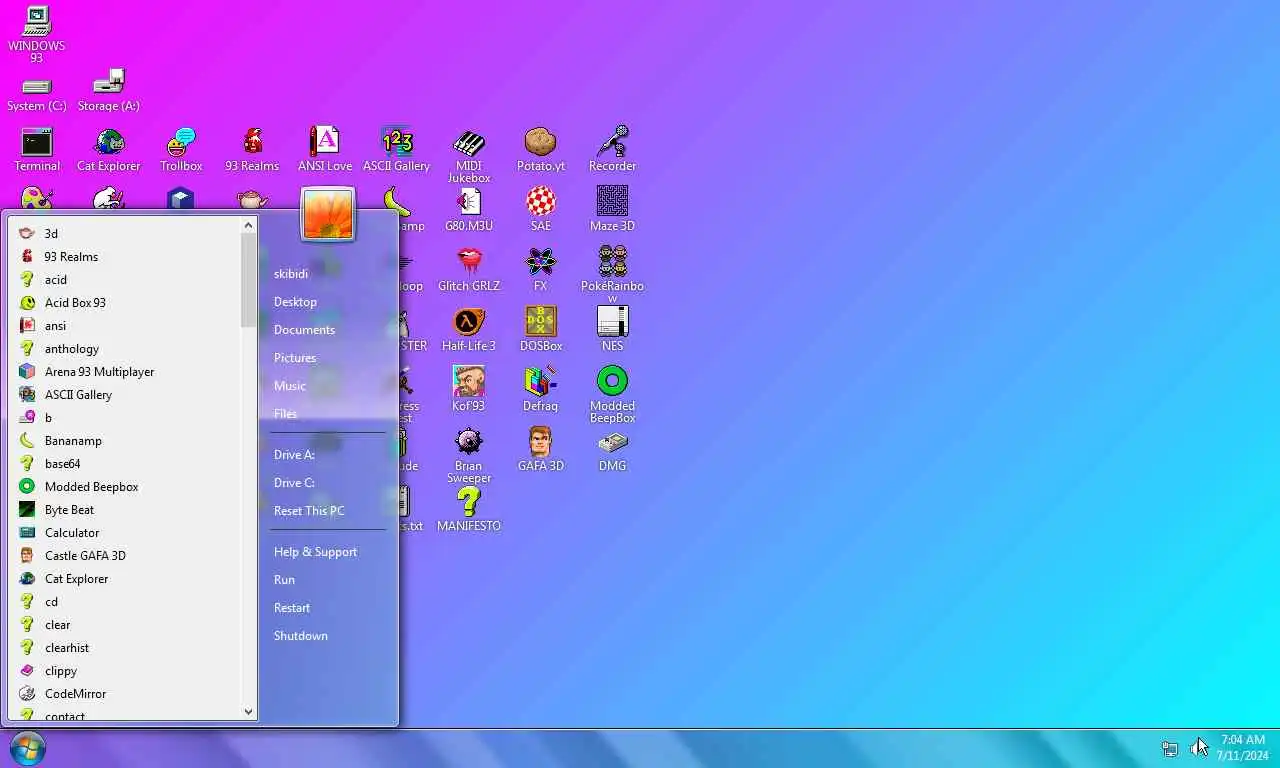Open Maze 3D desktop icon
This screenshot has width=1280, height=768.
[x=613, y=209]
